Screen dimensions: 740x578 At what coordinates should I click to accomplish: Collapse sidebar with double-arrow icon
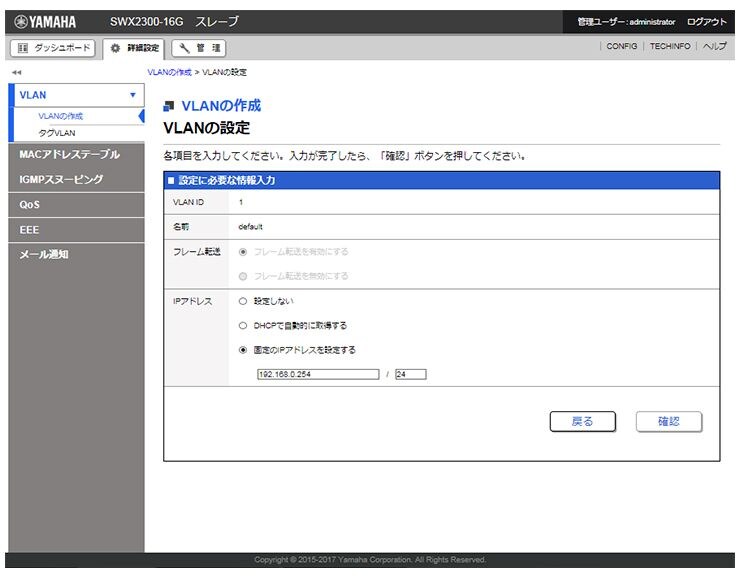pyautogui.click(x=16, y=73)
